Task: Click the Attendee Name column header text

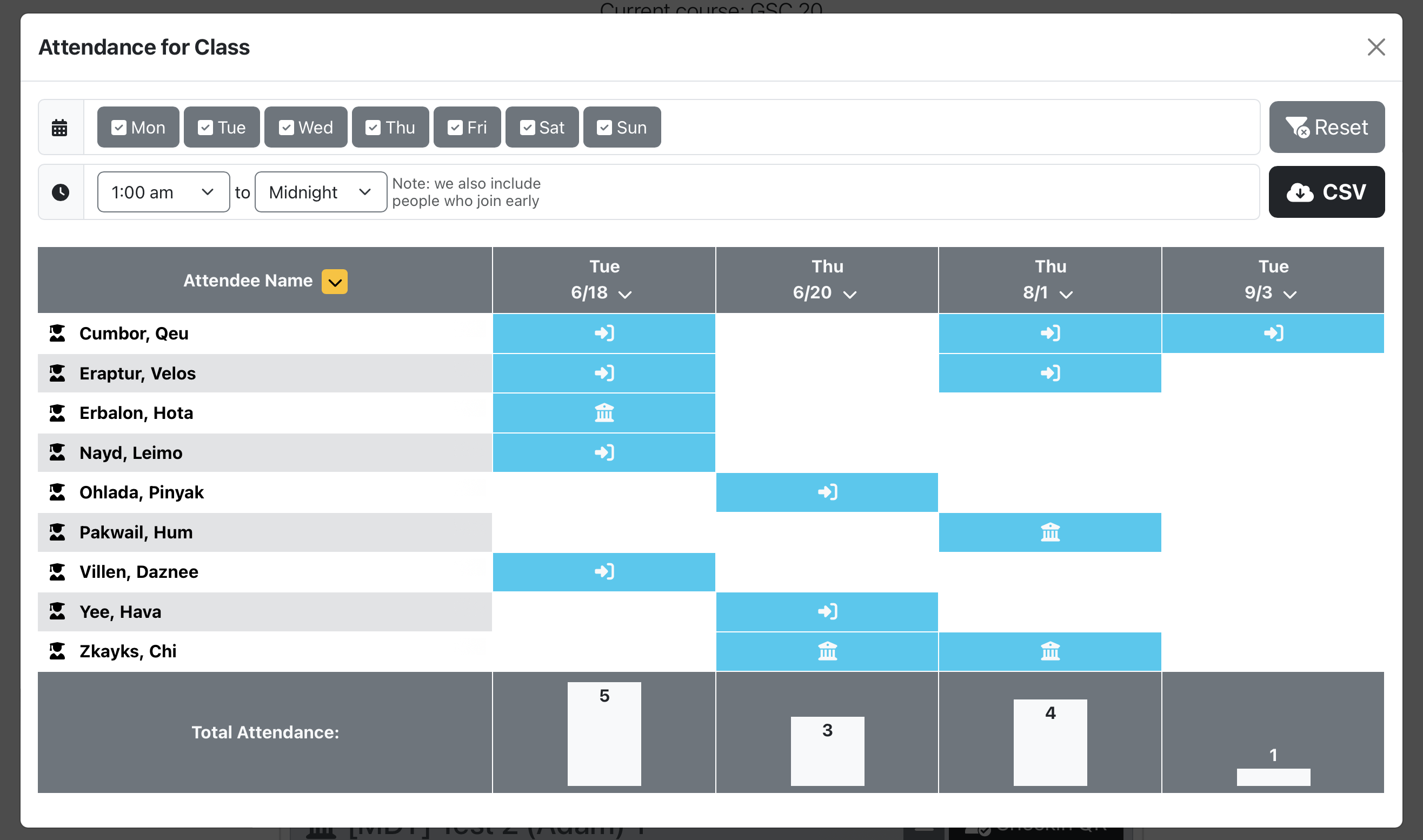Action: pos(248,280)
